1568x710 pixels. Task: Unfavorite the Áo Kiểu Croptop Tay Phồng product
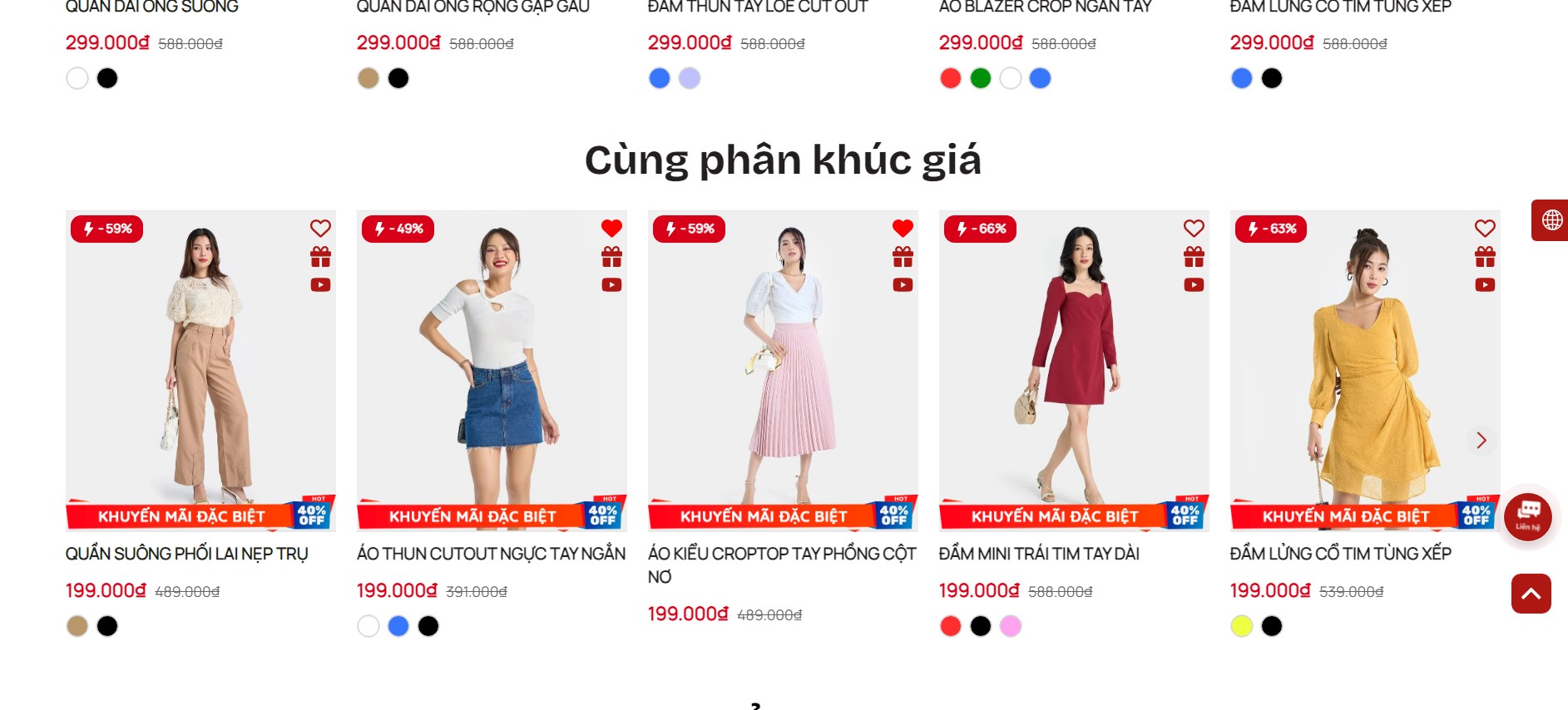tap(903, 228)
